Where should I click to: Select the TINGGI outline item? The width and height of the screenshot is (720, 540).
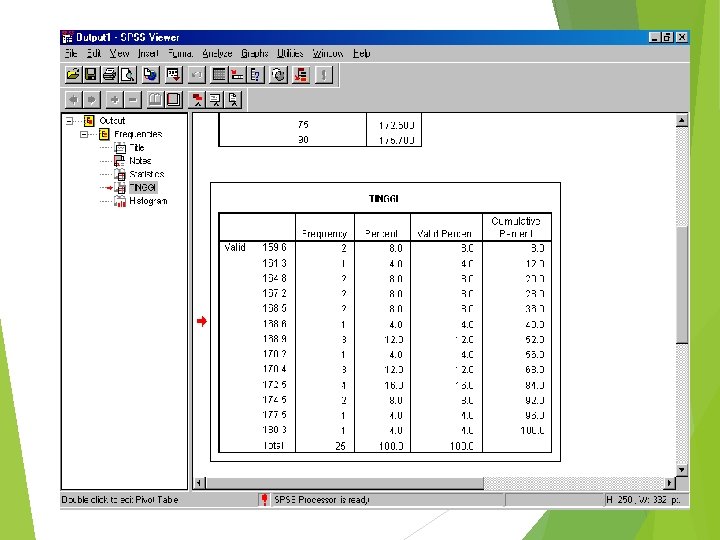tap(143, 187)
